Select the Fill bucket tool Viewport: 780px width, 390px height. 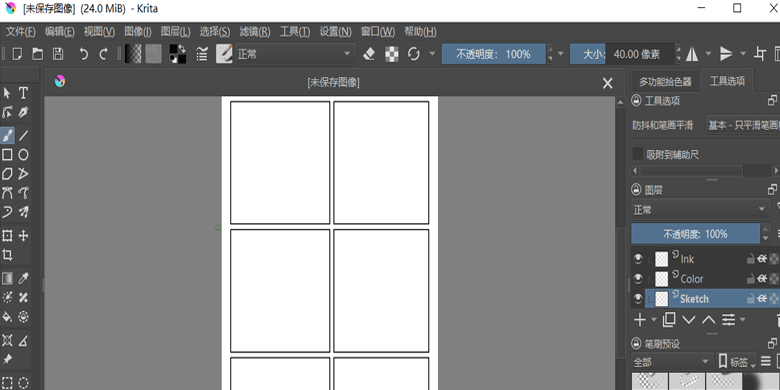(7, 316)
